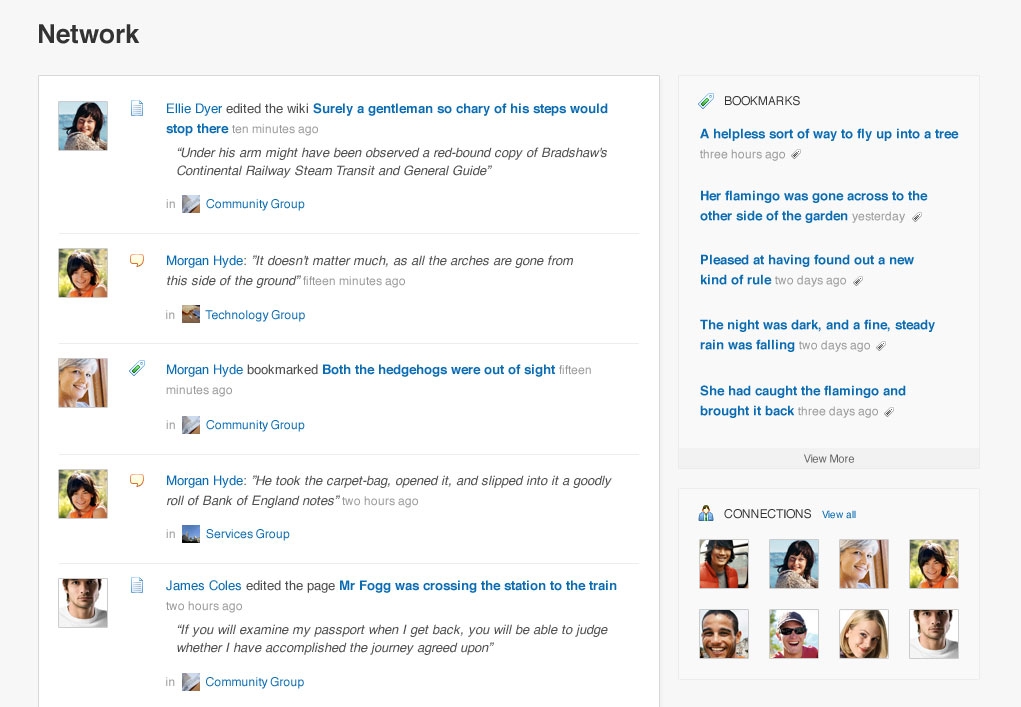
Task: Click the comment bubble icon next to 'carpet-bag' quote
Action: 137,480
